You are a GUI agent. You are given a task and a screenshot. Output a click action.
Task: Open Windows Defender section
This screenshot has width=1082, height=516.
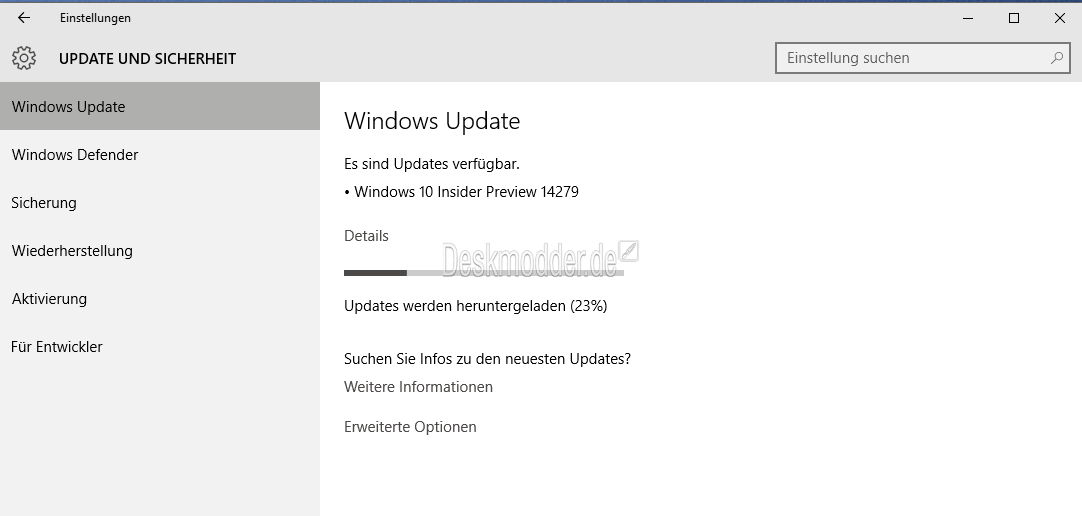click(160, 155)
